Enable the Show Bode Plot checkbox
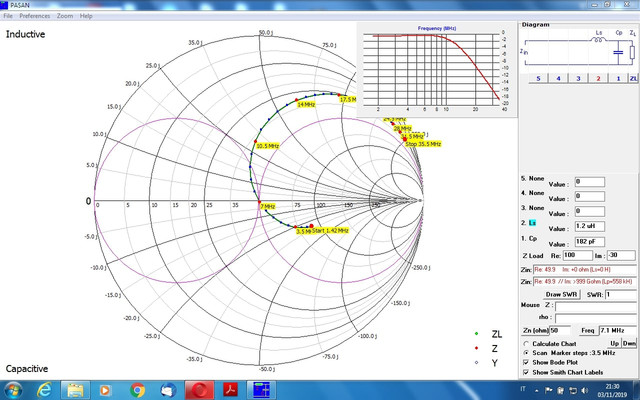 [x=526, y=362]
